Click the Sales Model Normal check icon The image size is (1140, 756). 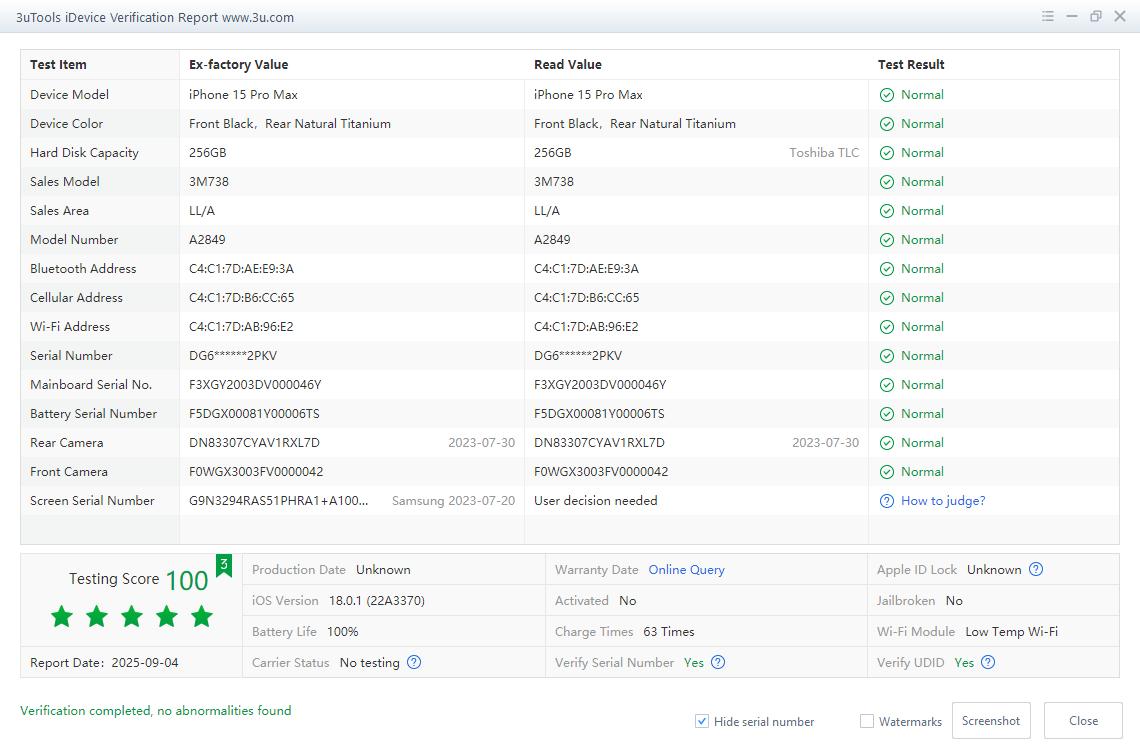887,182
